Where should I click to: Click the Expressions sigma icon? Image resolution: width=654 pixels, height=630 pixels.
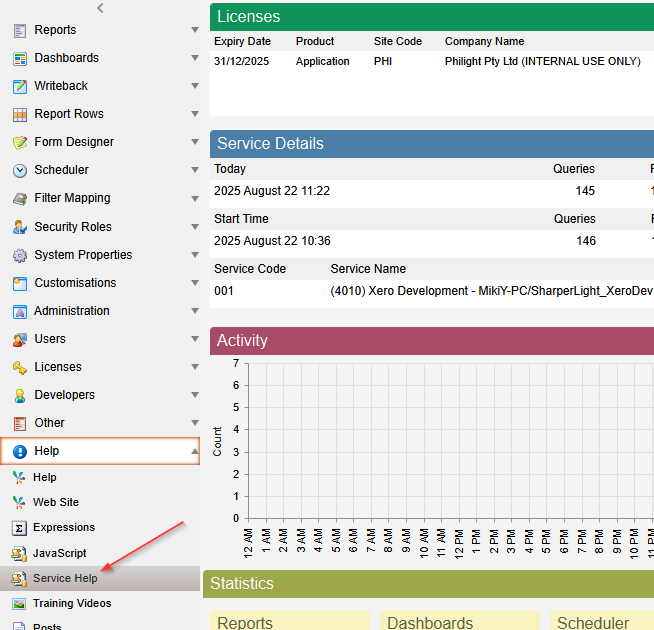click(x=19, y=528)
